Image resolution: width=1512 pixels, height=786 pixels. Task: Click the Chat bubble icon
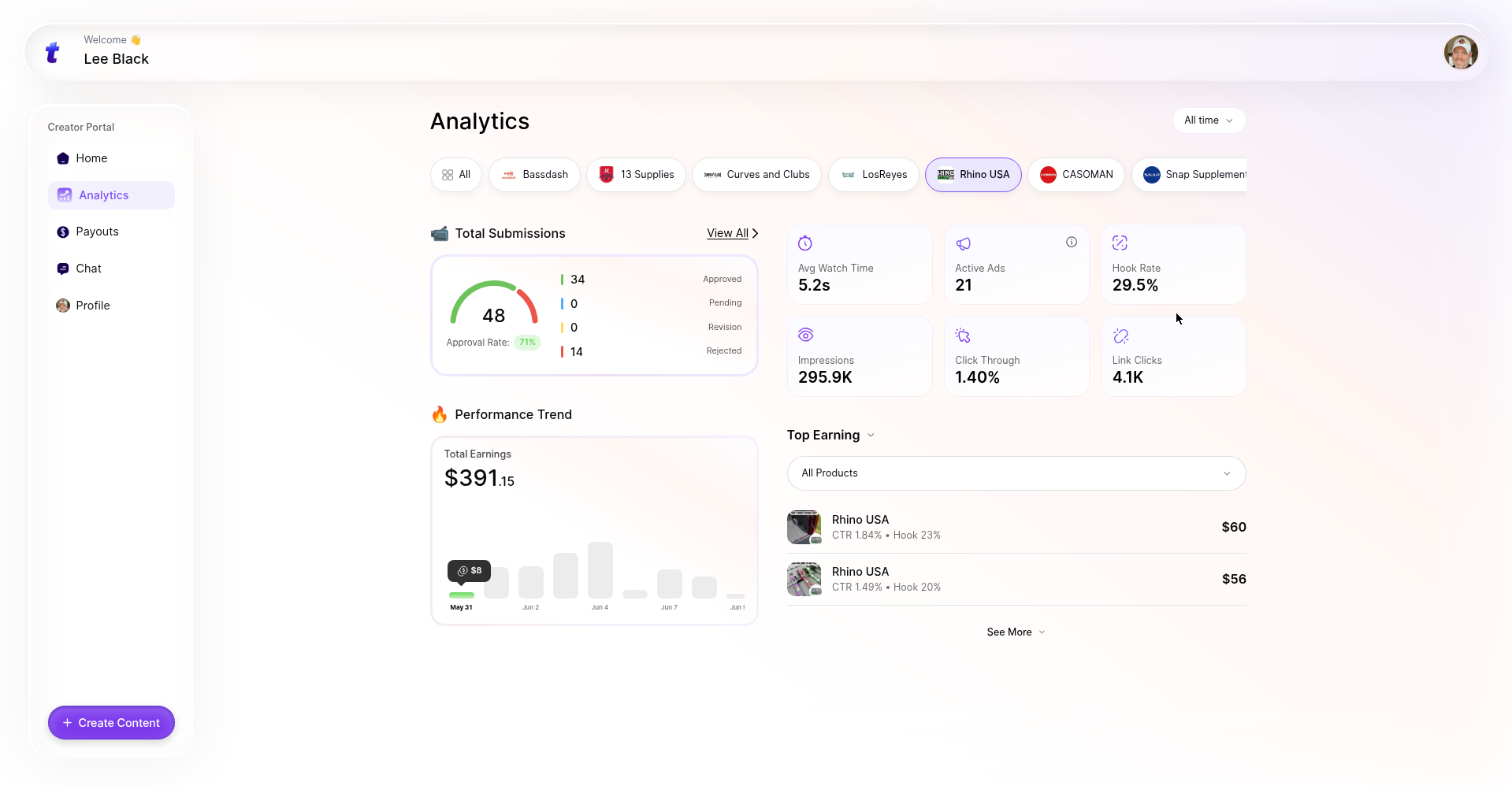[x=63, y=269]
